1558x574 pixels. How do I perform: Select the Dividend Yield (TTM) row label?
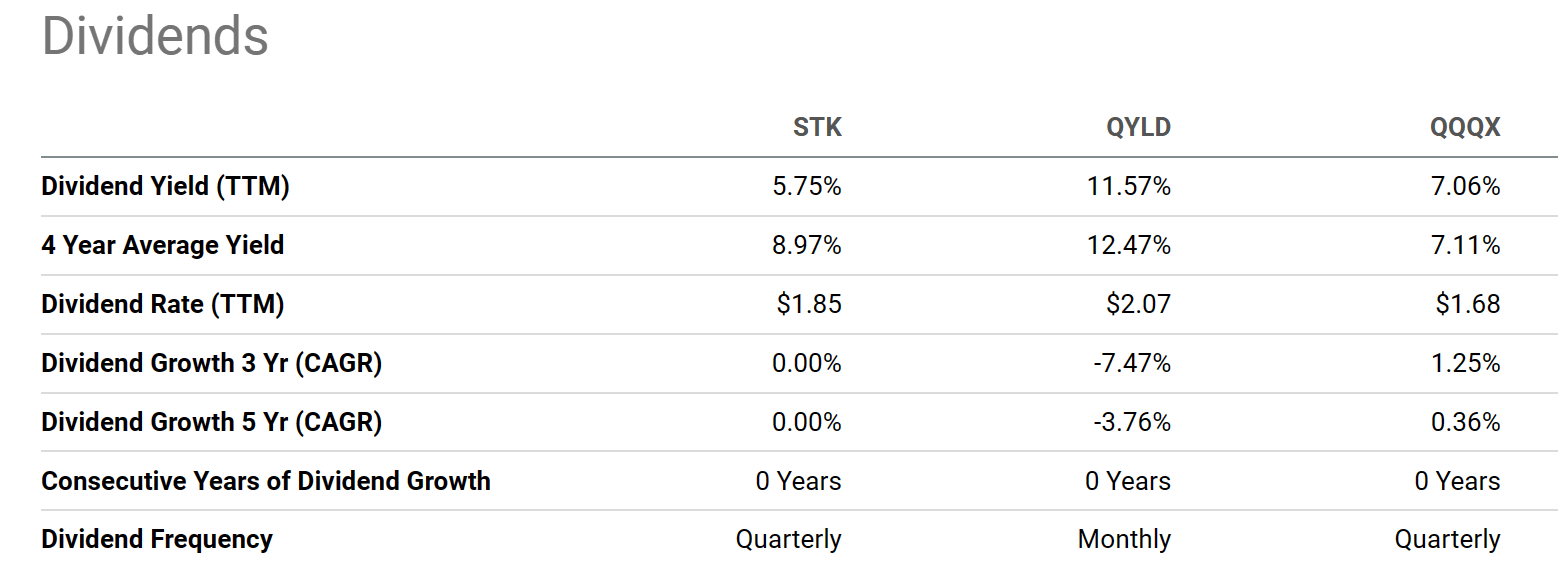165,186
